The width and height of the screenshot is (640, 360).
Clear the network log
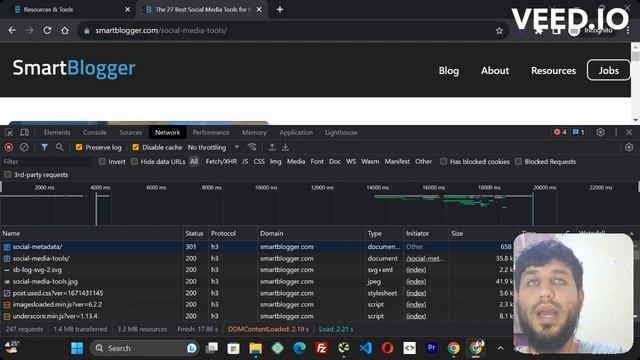(x=24, y=147)
